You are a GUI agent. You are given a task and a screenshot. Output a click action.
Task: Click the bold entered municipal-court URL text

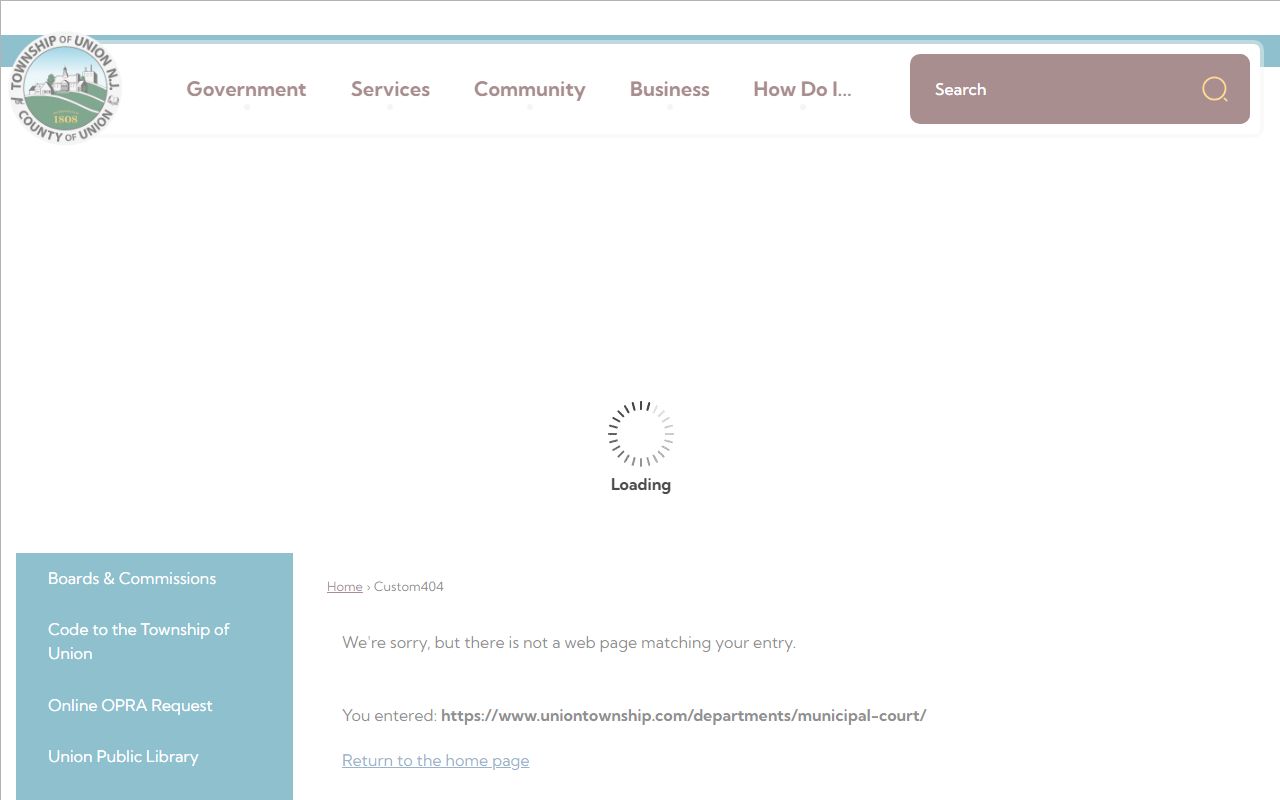pos(683,715)
